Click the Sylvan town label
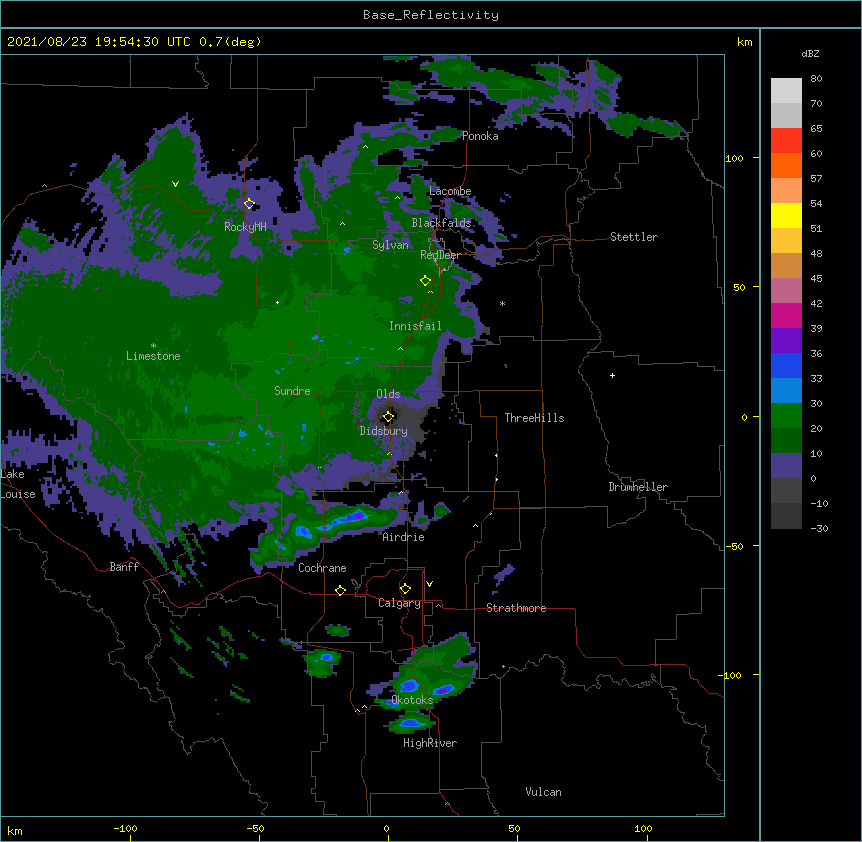862x842 pixels. (390, 245)
